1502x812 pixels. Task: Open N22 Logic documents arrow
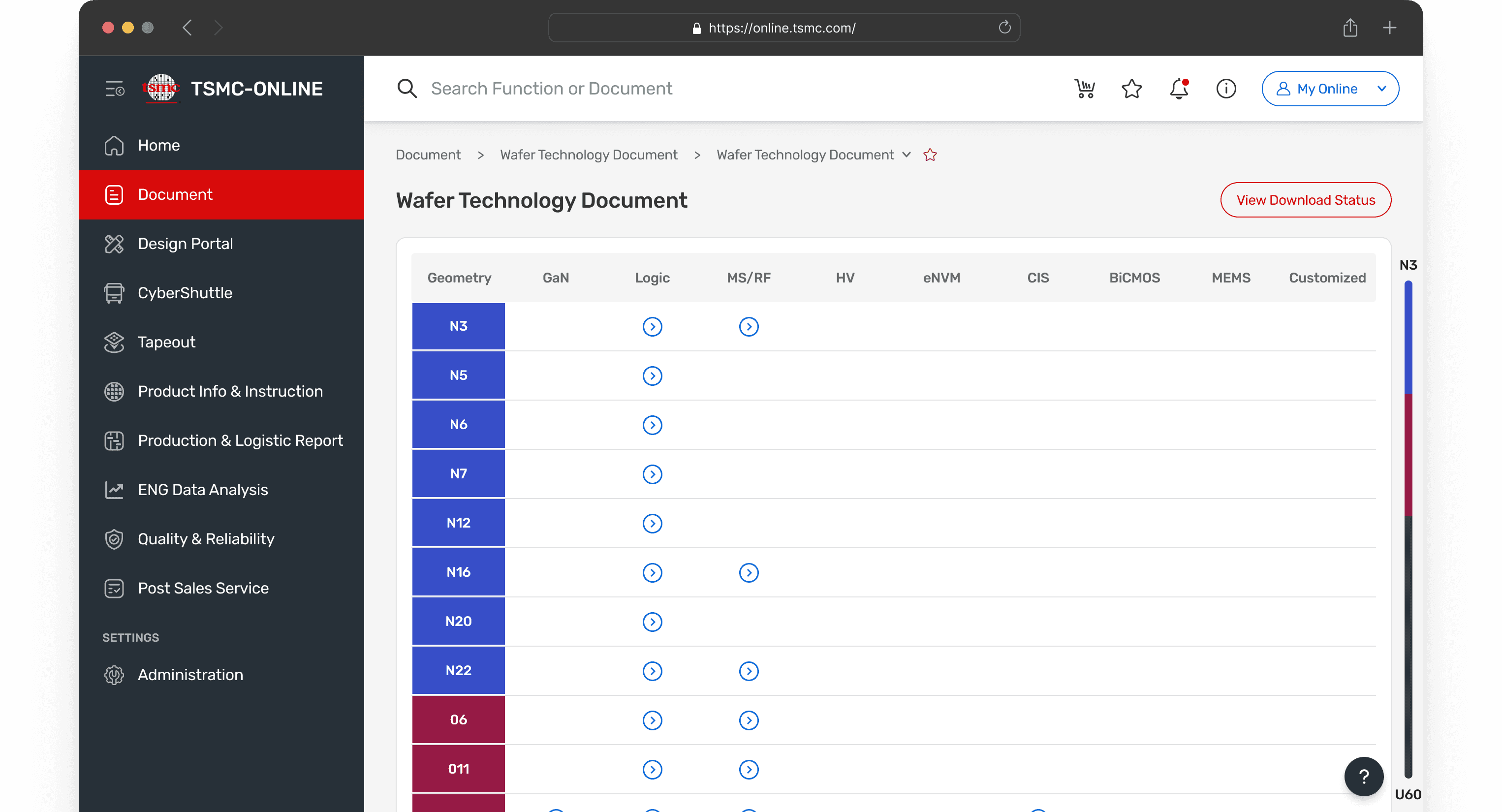click(x=652, y=671)
